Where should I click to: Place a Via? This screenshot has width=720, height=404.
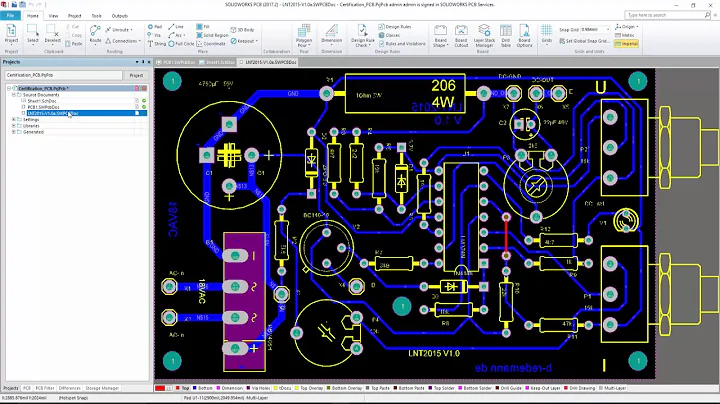click(154, 35)
